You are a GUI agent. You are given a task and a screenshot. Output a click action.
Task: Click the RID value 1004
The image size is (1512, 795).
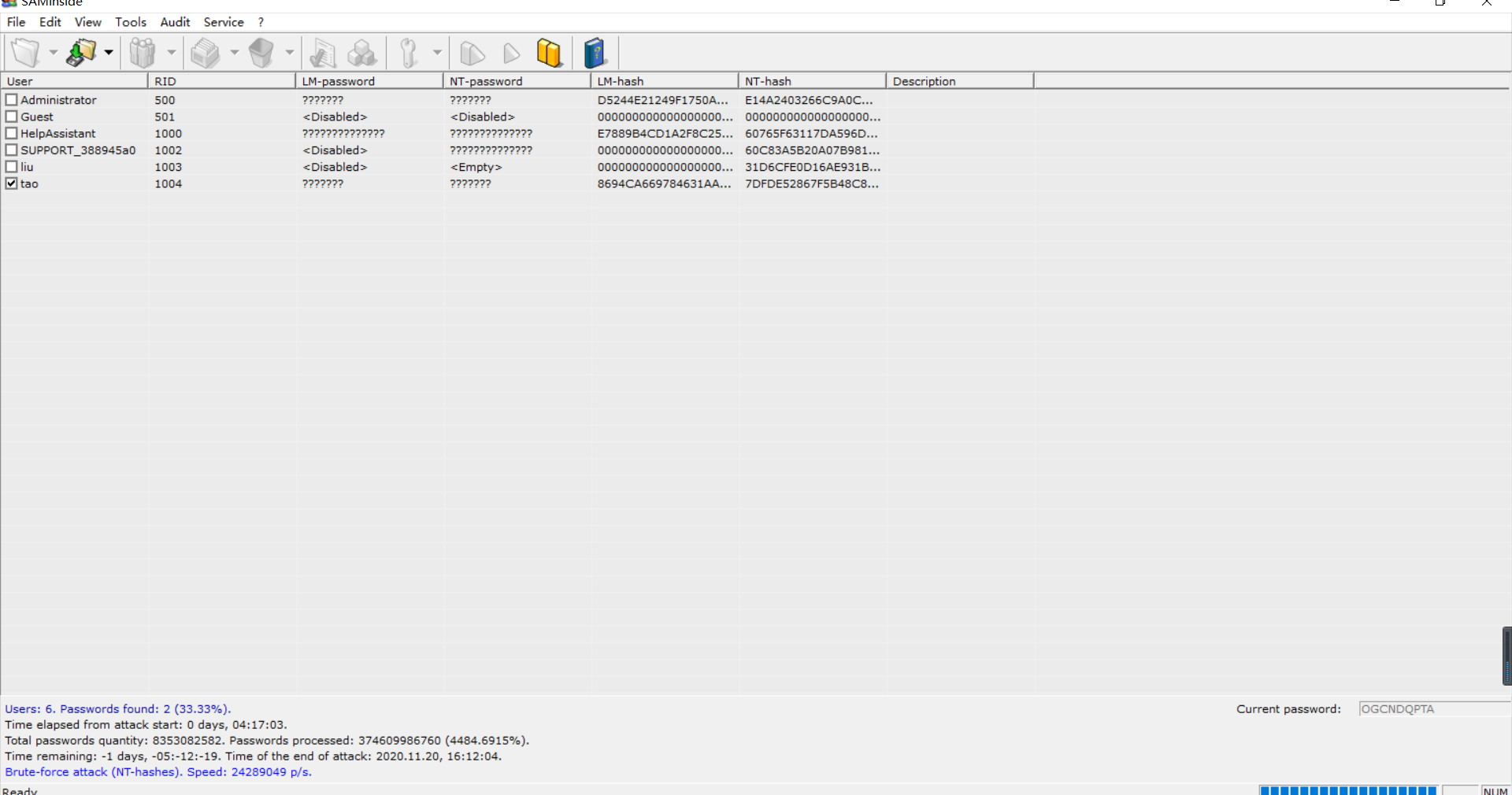168,183
